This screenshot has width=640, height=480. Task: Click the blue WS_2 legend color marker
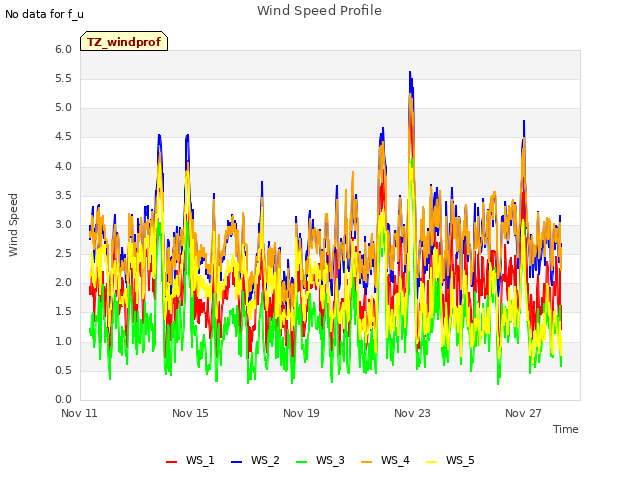(x=237, y=462)
